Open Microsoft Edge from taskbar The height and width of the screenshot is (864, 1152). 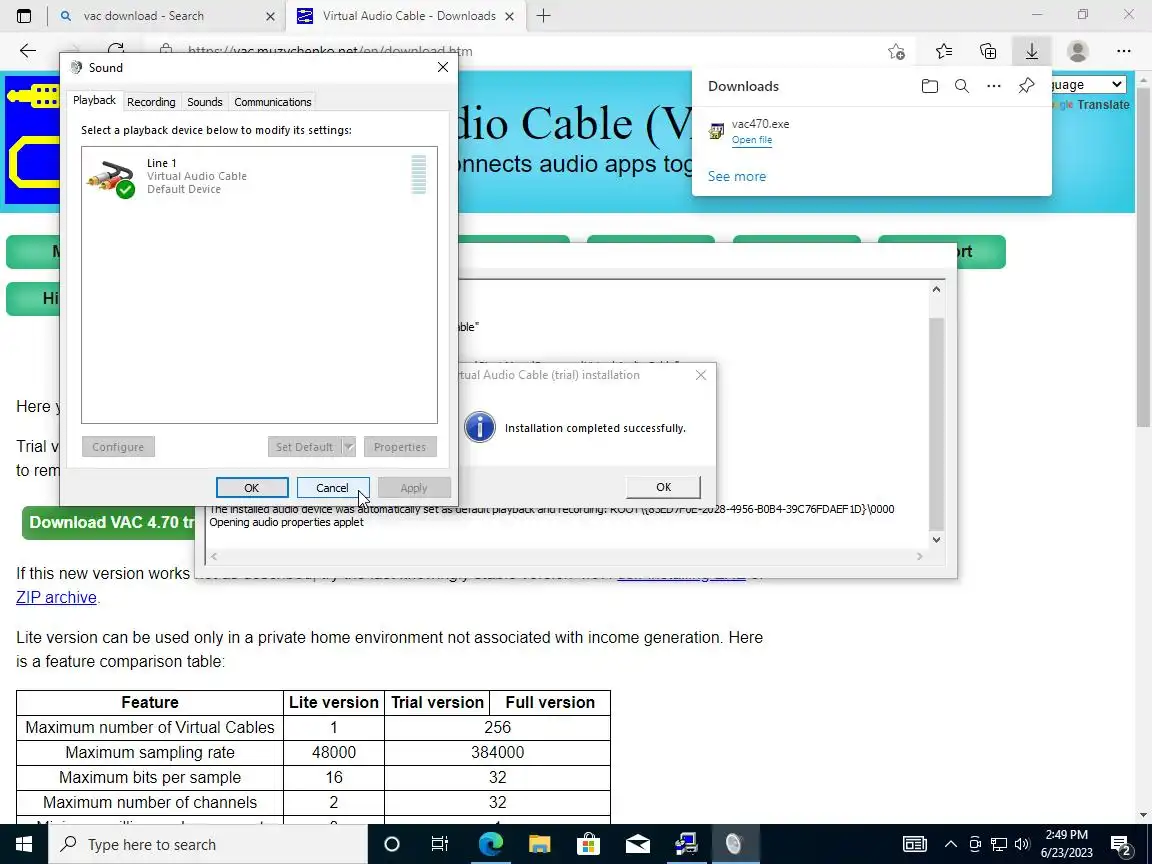pyautogui.click(x=490, y=844)
